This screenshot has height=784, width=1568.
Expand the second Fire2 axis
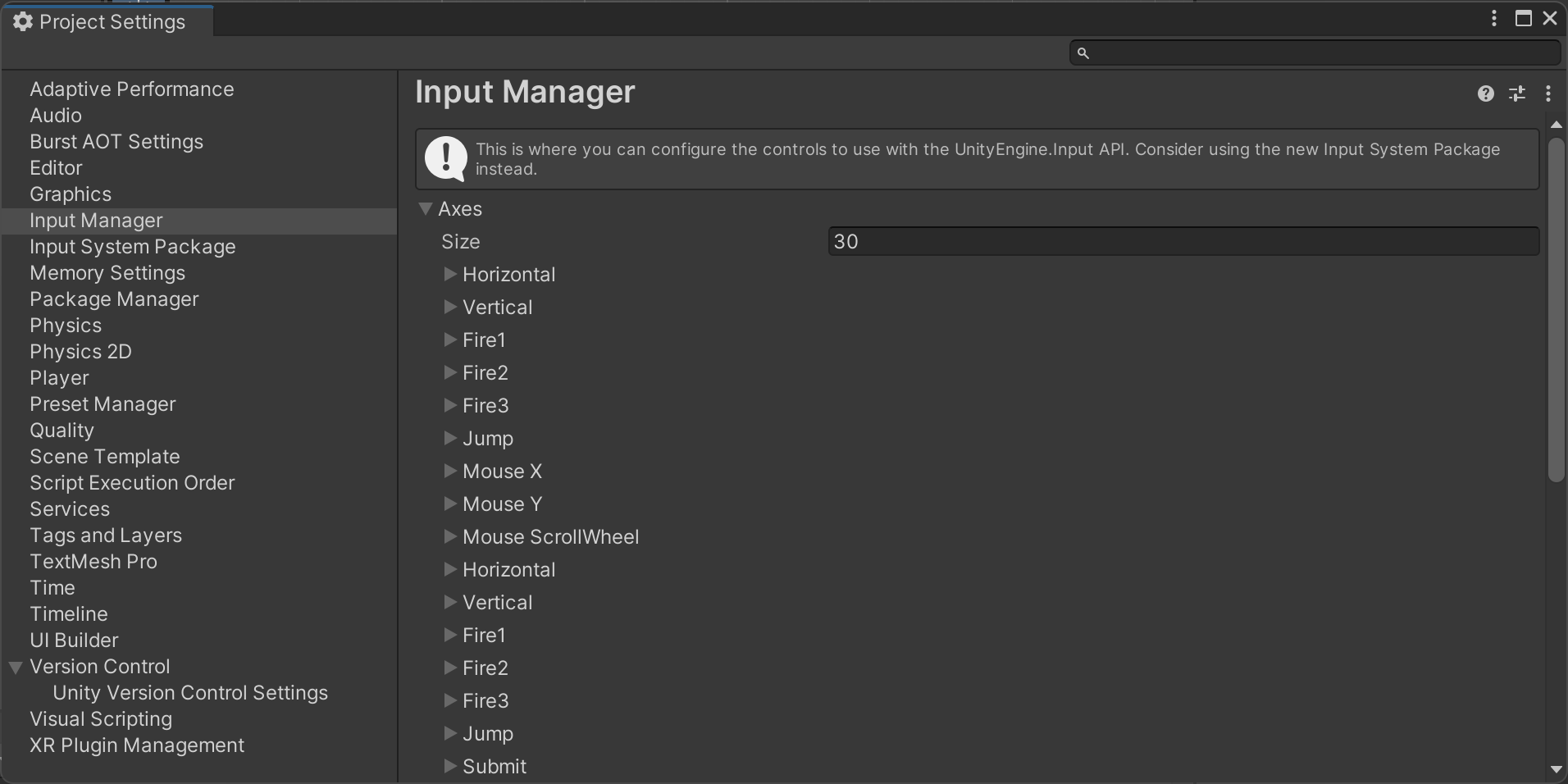point(450,668)
